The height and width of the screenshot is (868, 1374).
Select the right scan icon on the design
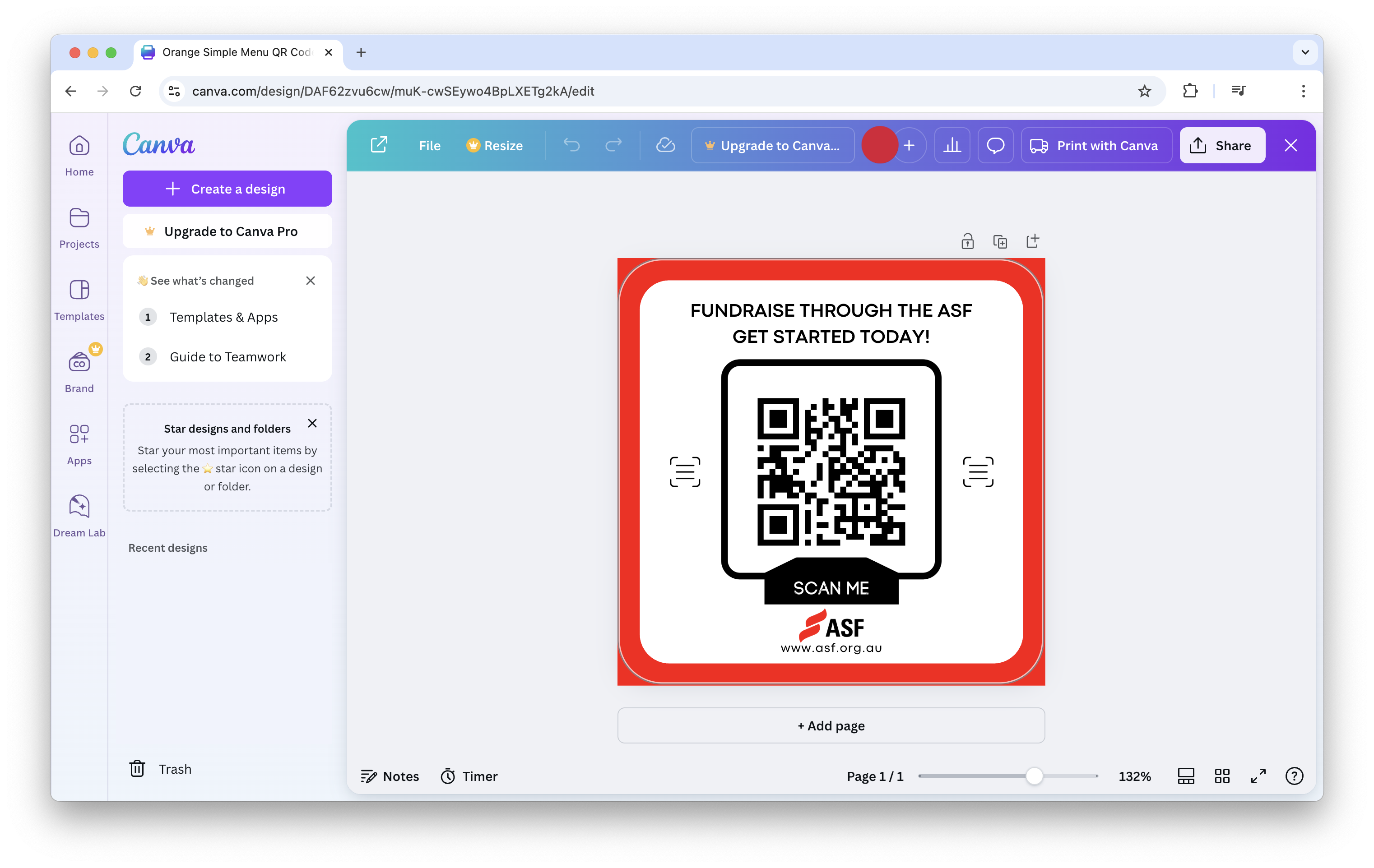tap(978, 471)
